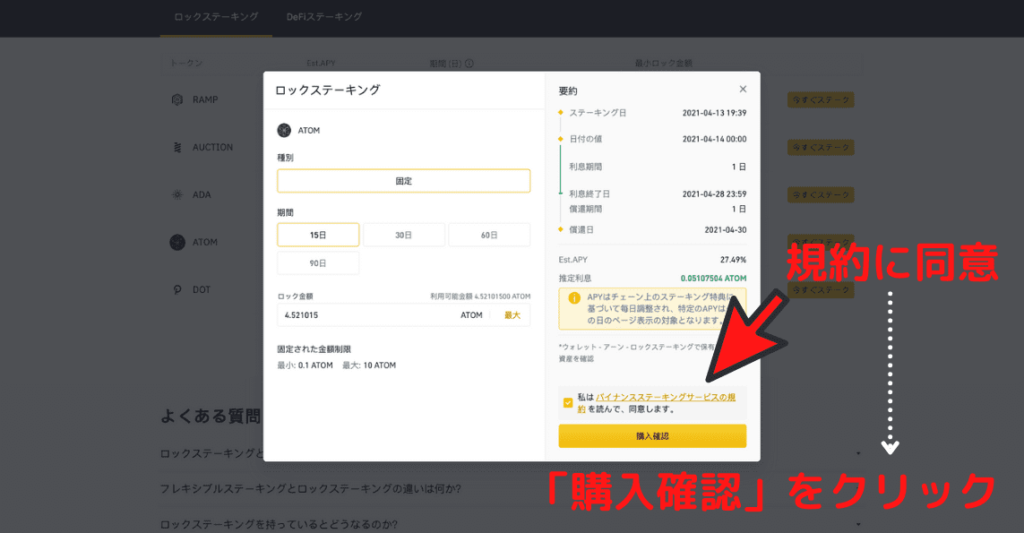
Task: Click the DOT token icon in background list
Action: [177, 290]
